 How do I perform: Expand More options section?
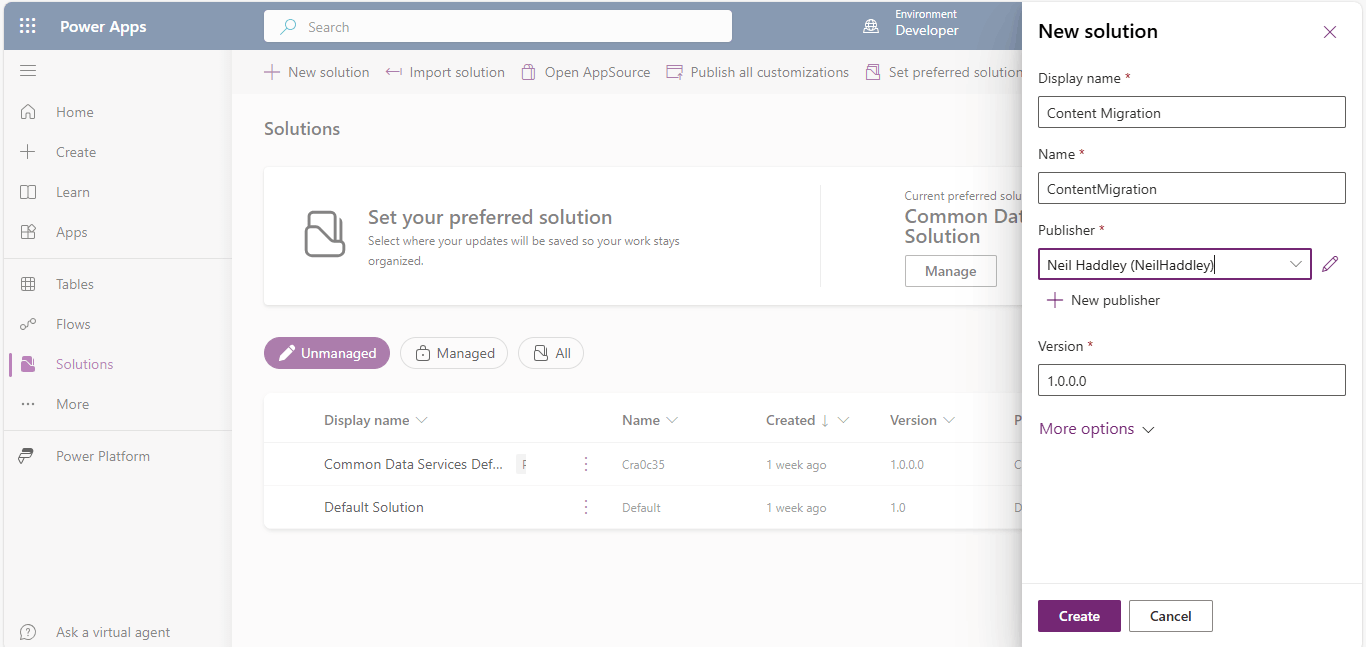click(1097, 429)
